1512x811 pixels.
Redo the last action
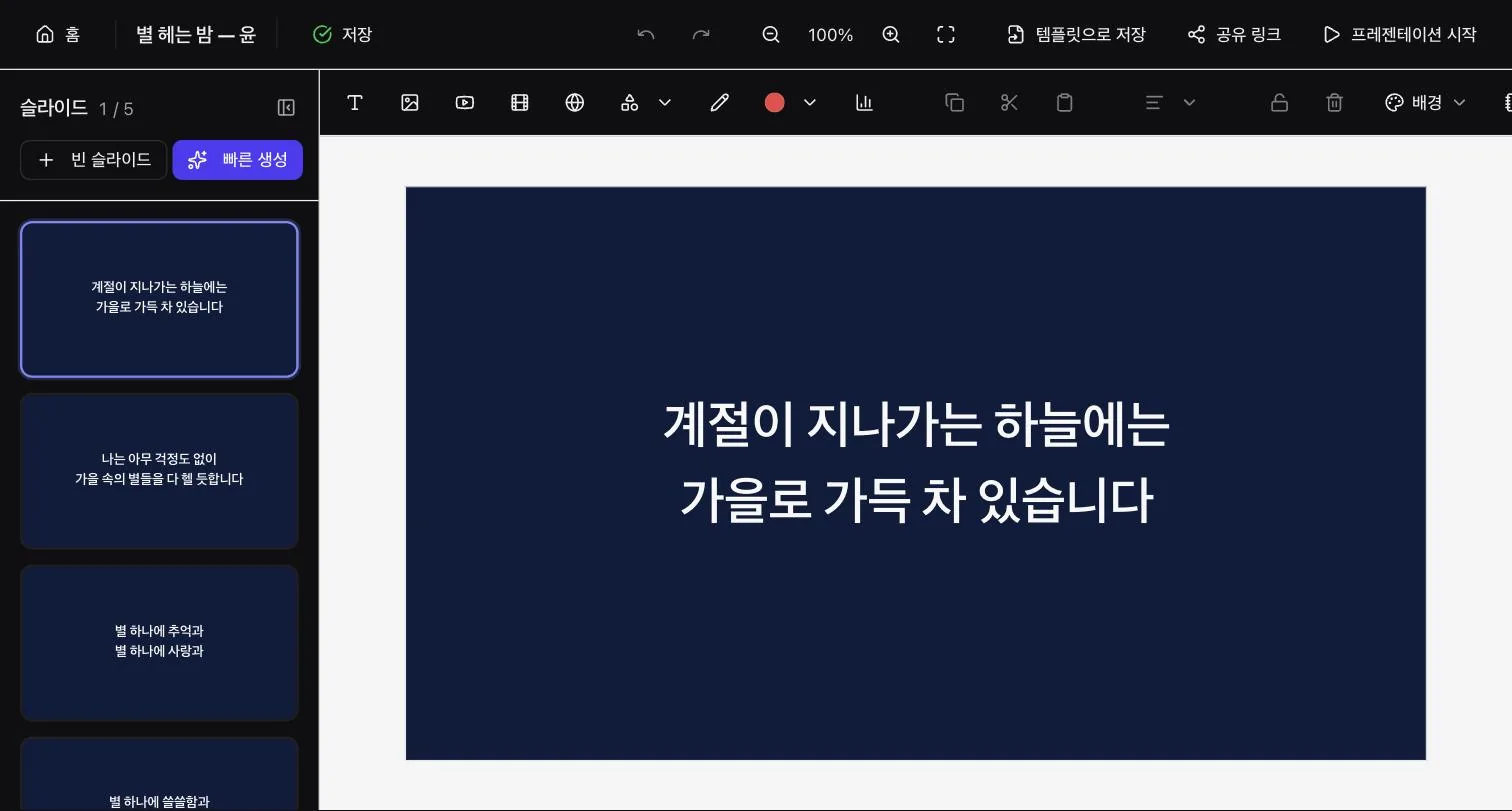tap(701, 35)
